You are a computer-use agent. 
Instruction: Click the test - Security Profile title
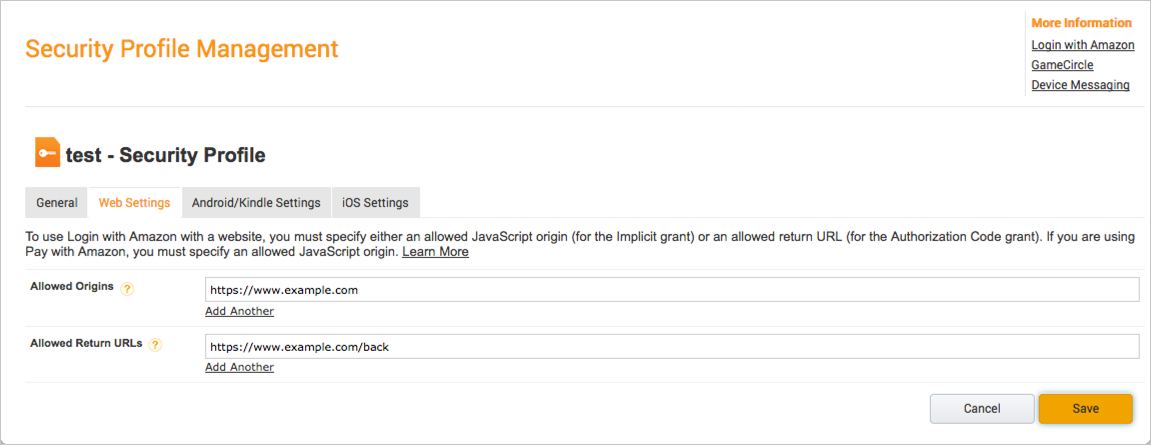[165, 155]
